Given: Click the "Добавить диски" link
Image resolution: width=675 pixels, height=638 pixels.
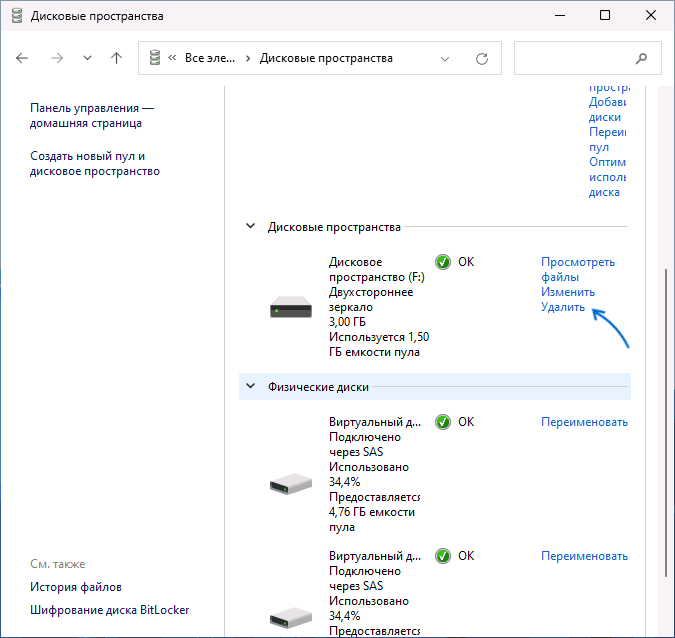Looking at the screenshot, I should (607, 109).
